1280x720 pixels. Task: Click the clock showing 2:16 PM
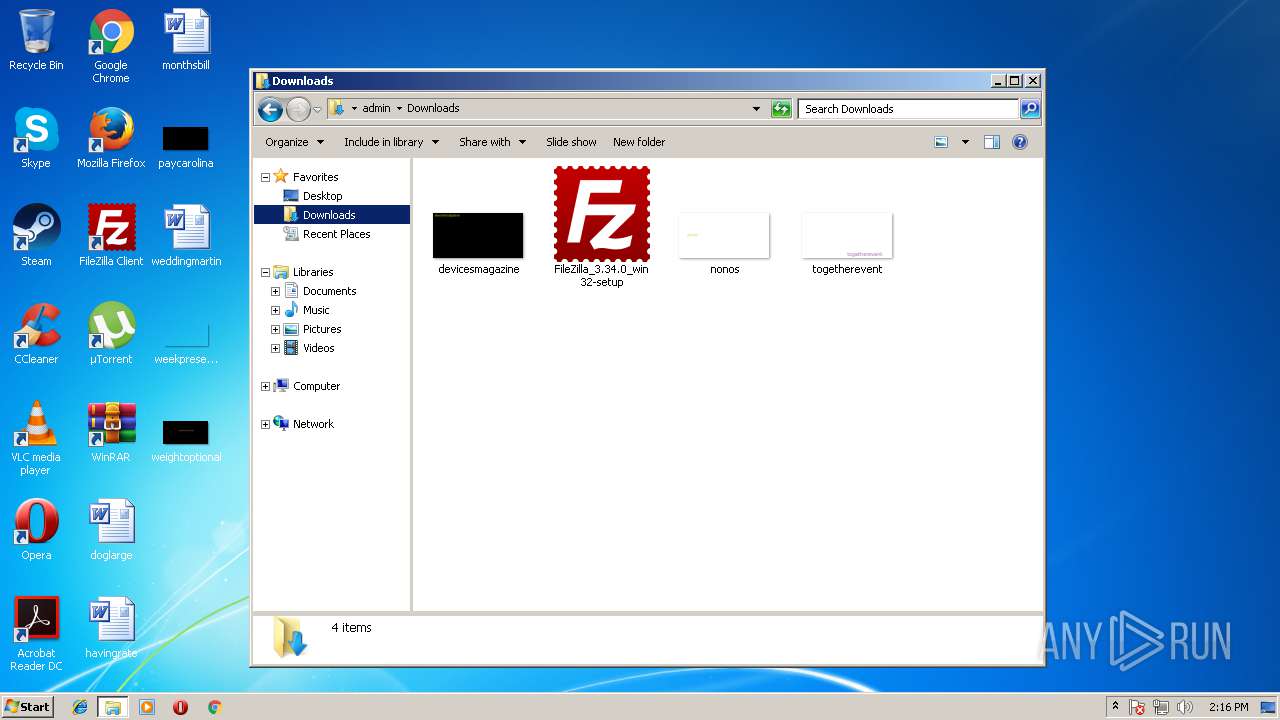pos(1228,707)
